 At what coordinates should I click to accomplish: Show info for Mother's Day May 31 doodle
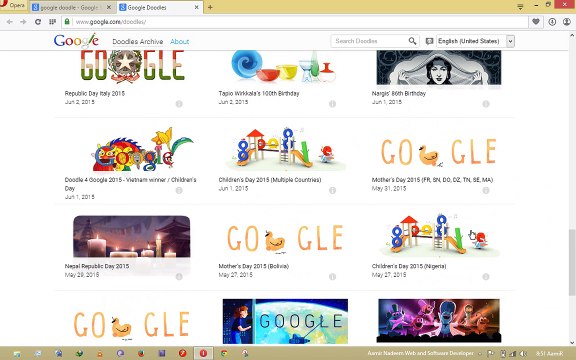pyautogui.click(x=486, y=190)
